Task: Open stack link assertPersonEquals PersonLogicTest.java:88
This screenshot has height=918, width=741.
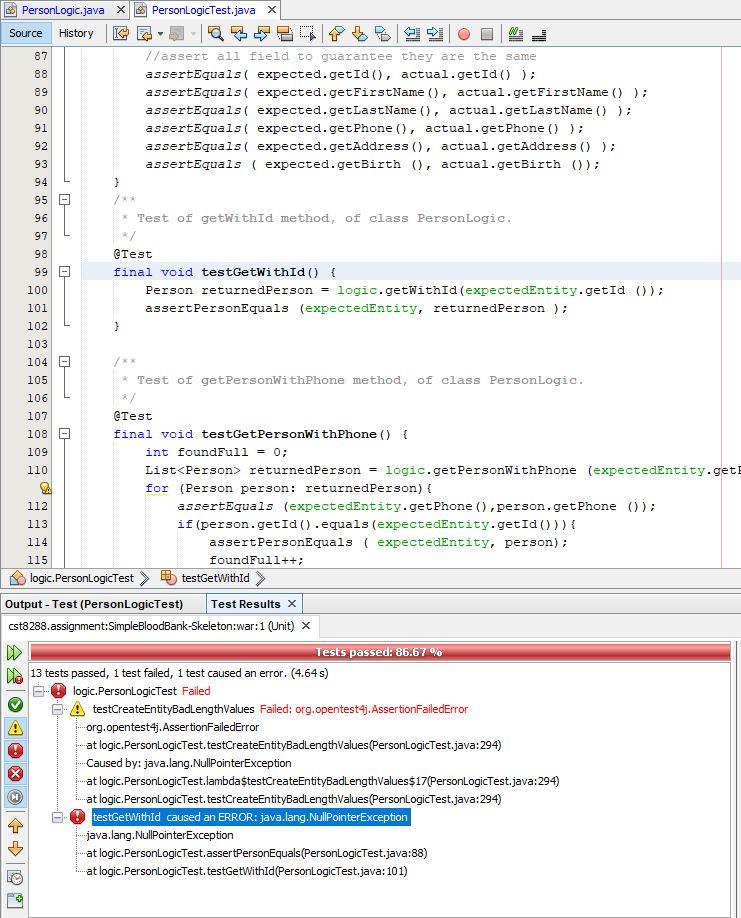Action: 257,854
